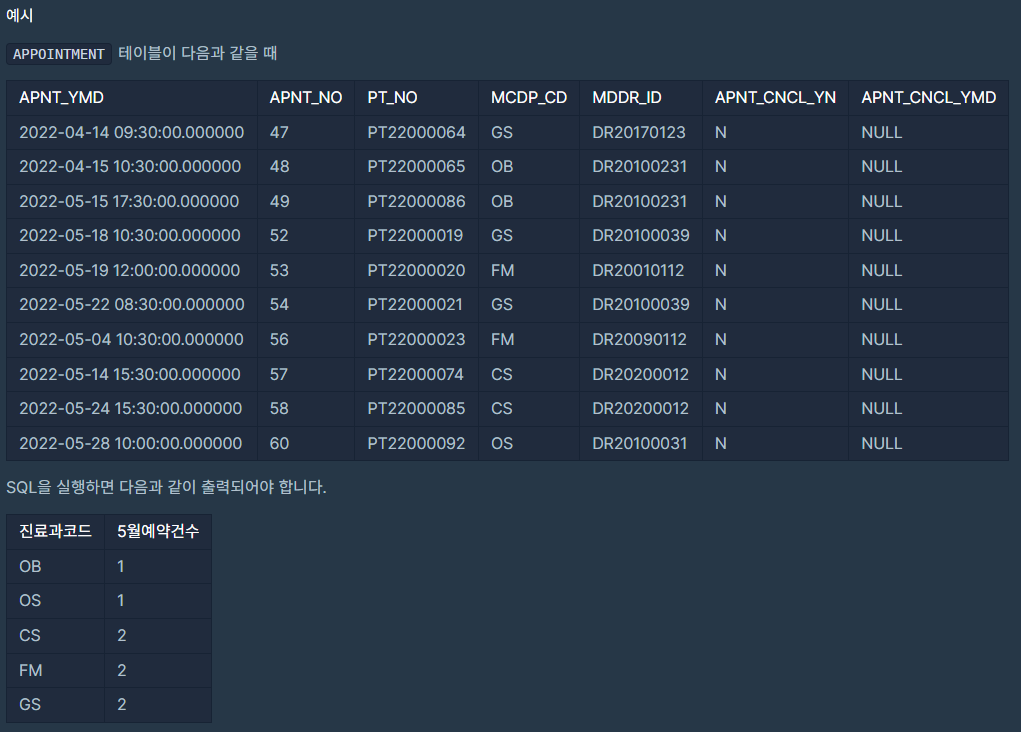Viewport: 1021px width, 732px height.
Task: Click appointment number 58
Action: pos(279,408)
